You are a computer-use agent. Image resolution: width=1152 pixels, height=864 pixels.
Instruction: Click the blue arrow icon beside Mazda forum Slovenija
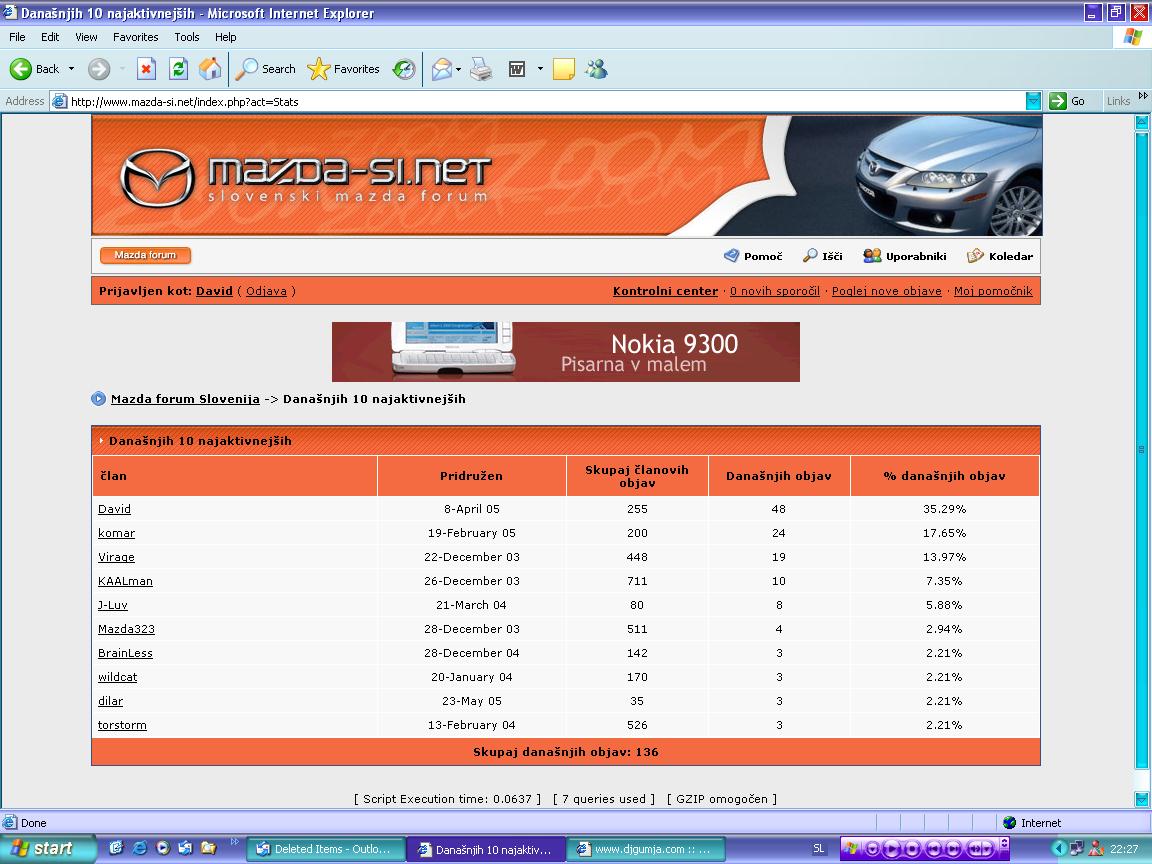(98, 399)
